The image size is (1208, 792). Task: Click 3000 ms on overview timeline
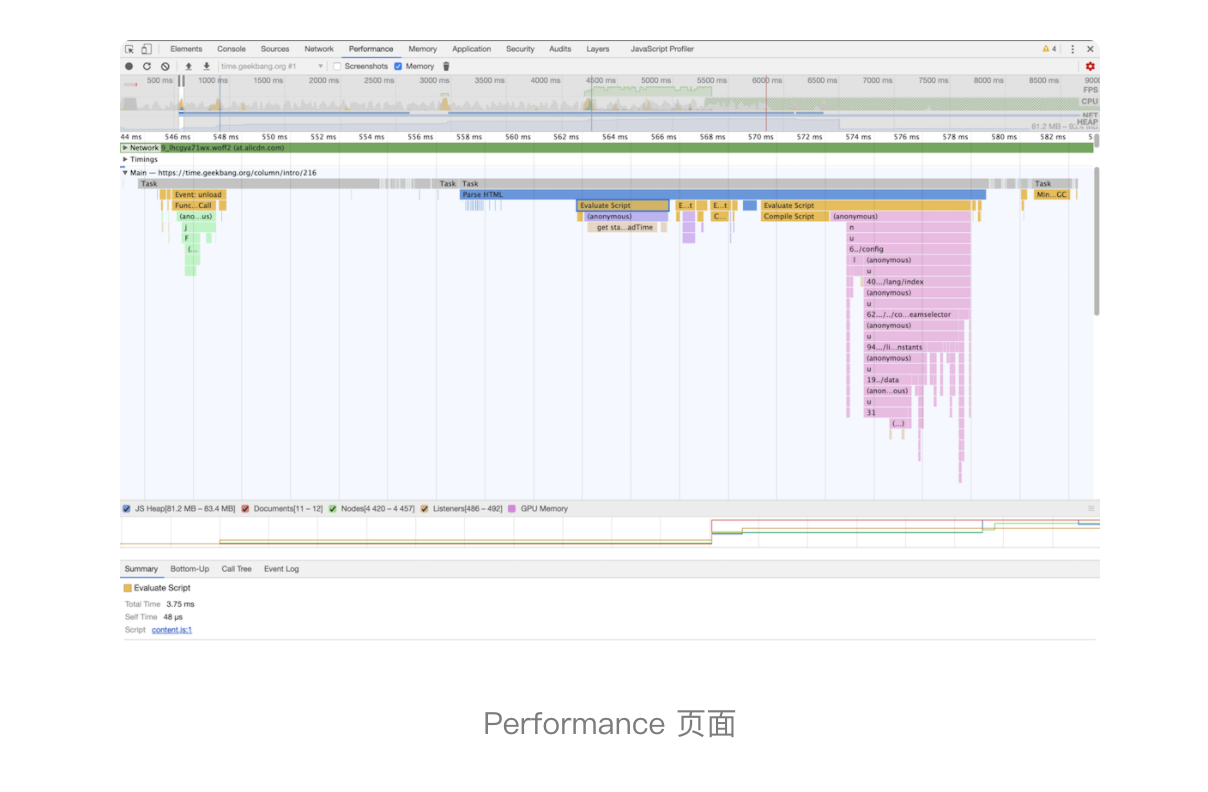pos(434,80)
